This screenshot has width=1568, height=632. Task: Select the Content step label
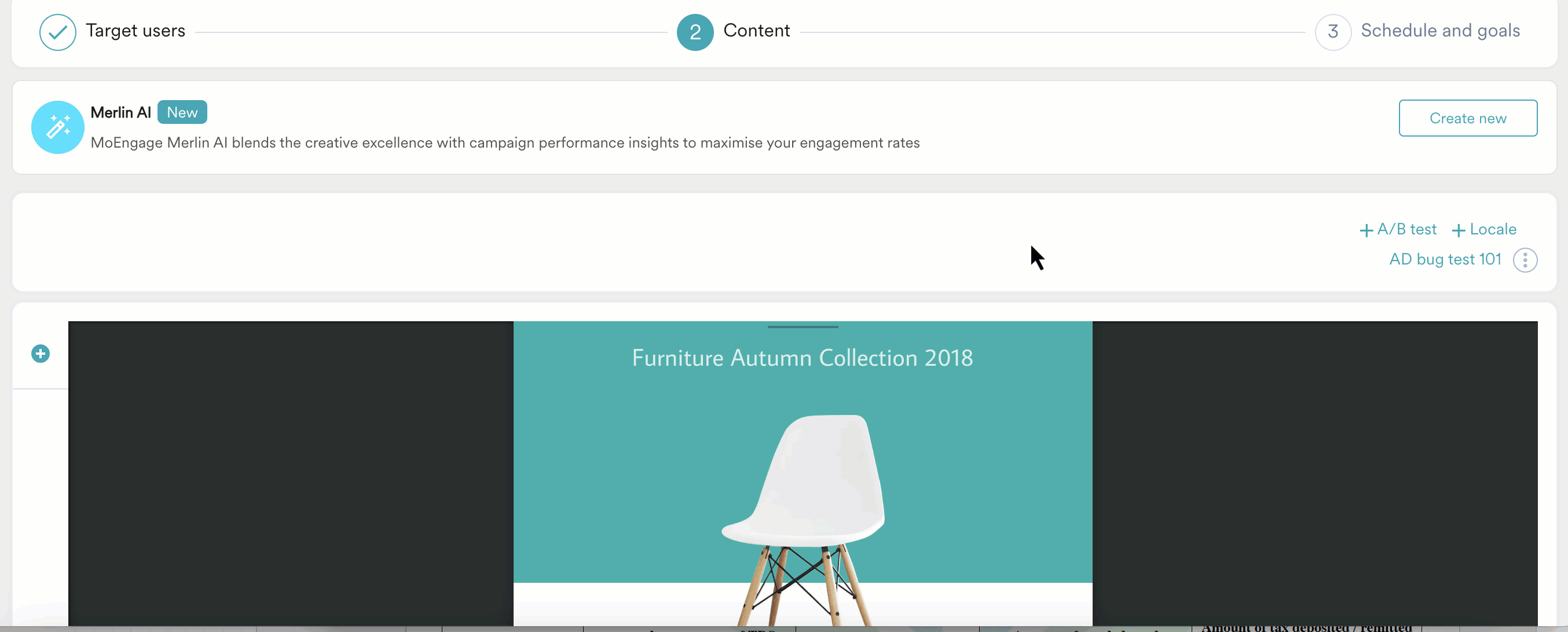[756, 31]
